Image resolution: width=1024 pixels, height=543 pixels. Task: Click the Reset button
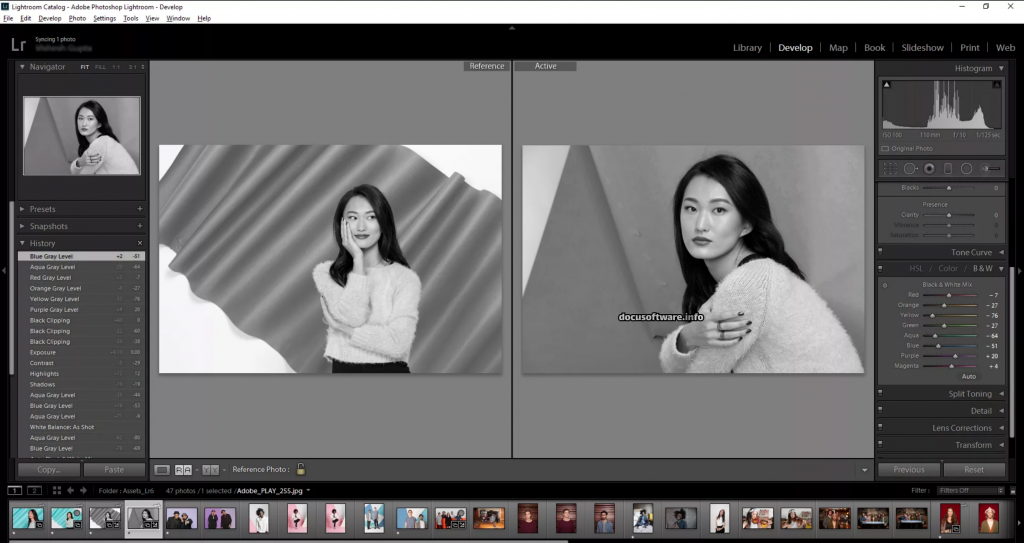coord(974,469)
